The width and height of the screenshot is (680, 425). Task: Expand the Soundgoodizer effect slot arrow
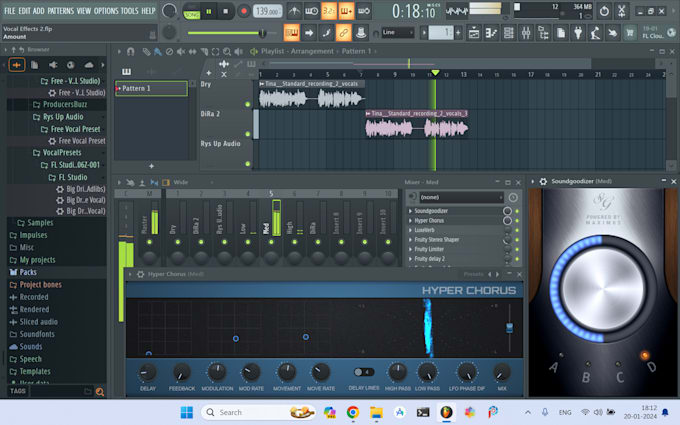(x=410, y=211)
